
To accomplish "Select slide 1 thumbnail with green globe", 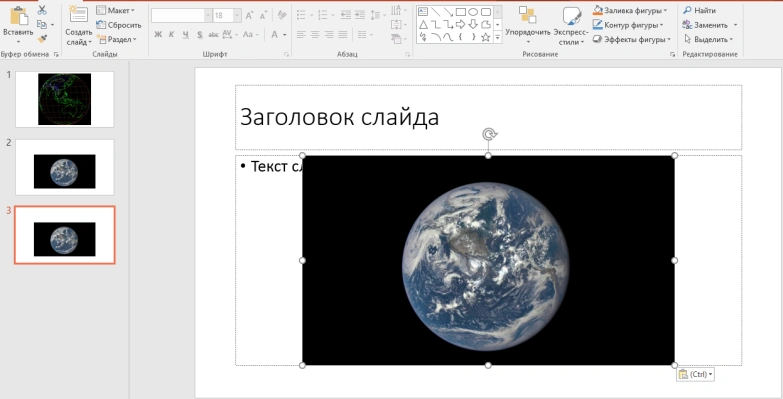I will pos(64,99).
